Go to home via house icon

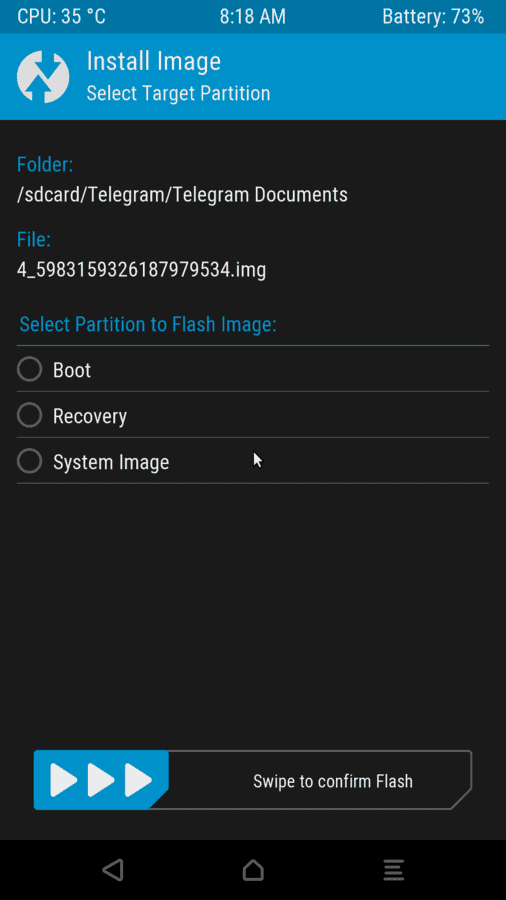tap(253, 870)
